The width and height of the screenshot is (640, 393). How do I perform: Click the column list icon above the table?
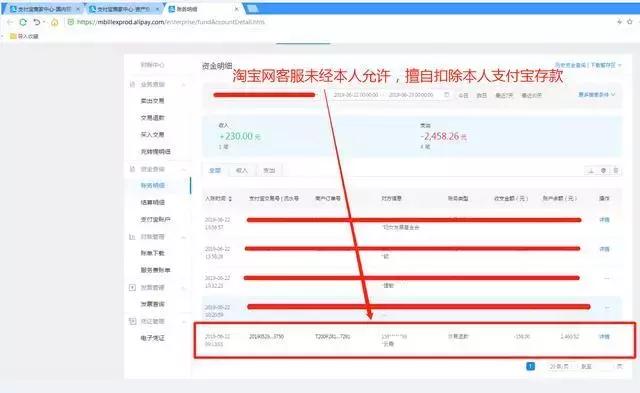pos(616,171)
